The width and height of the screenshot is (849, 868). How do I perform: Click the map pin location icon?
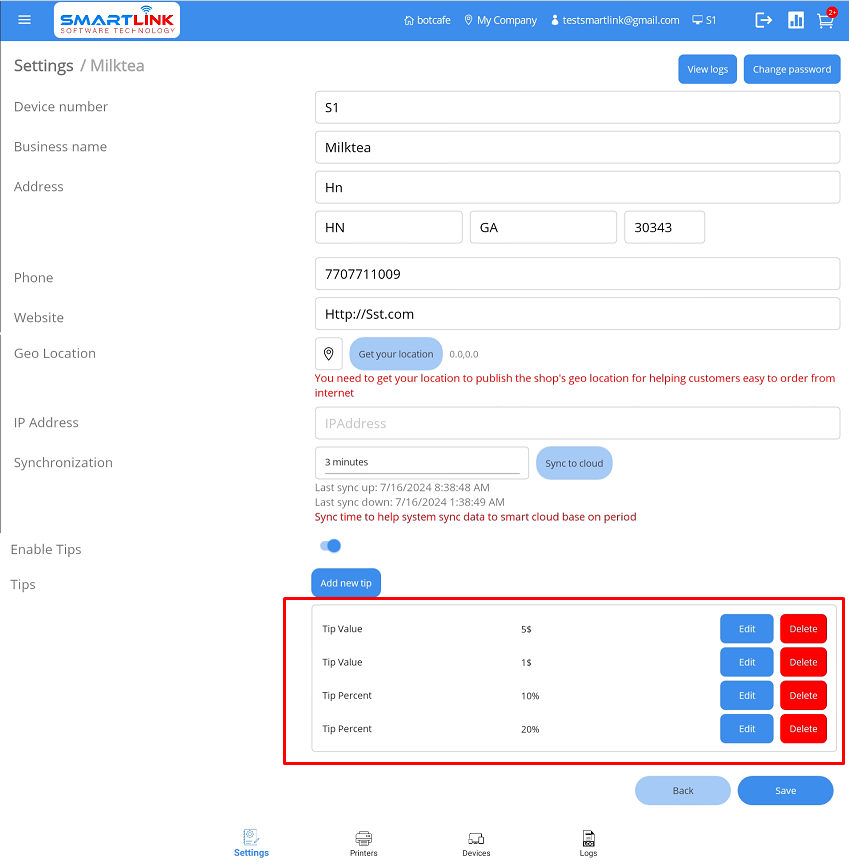(x=329, y=354)
